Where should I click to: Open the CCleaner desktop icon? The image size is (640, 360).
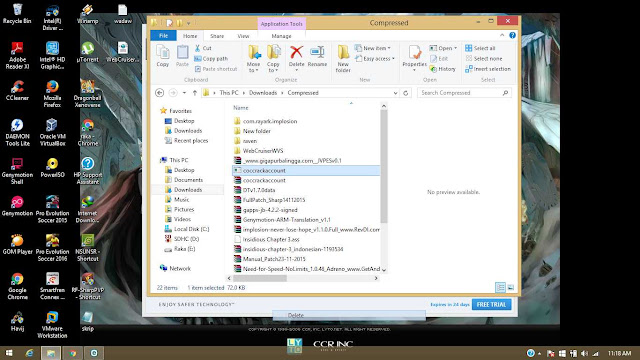[17, 91]
